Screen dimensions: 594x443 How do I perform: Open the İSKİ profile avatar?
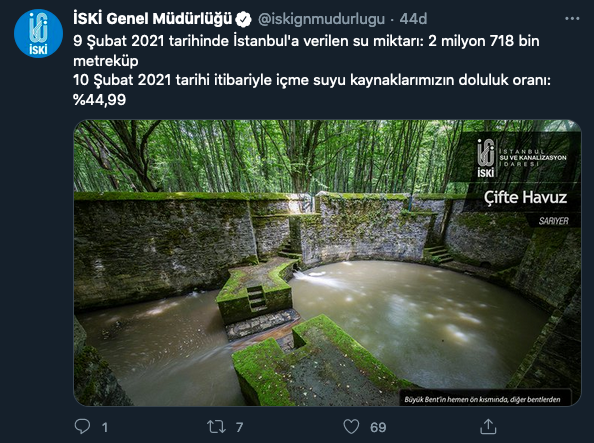click(x=38, y=33)
